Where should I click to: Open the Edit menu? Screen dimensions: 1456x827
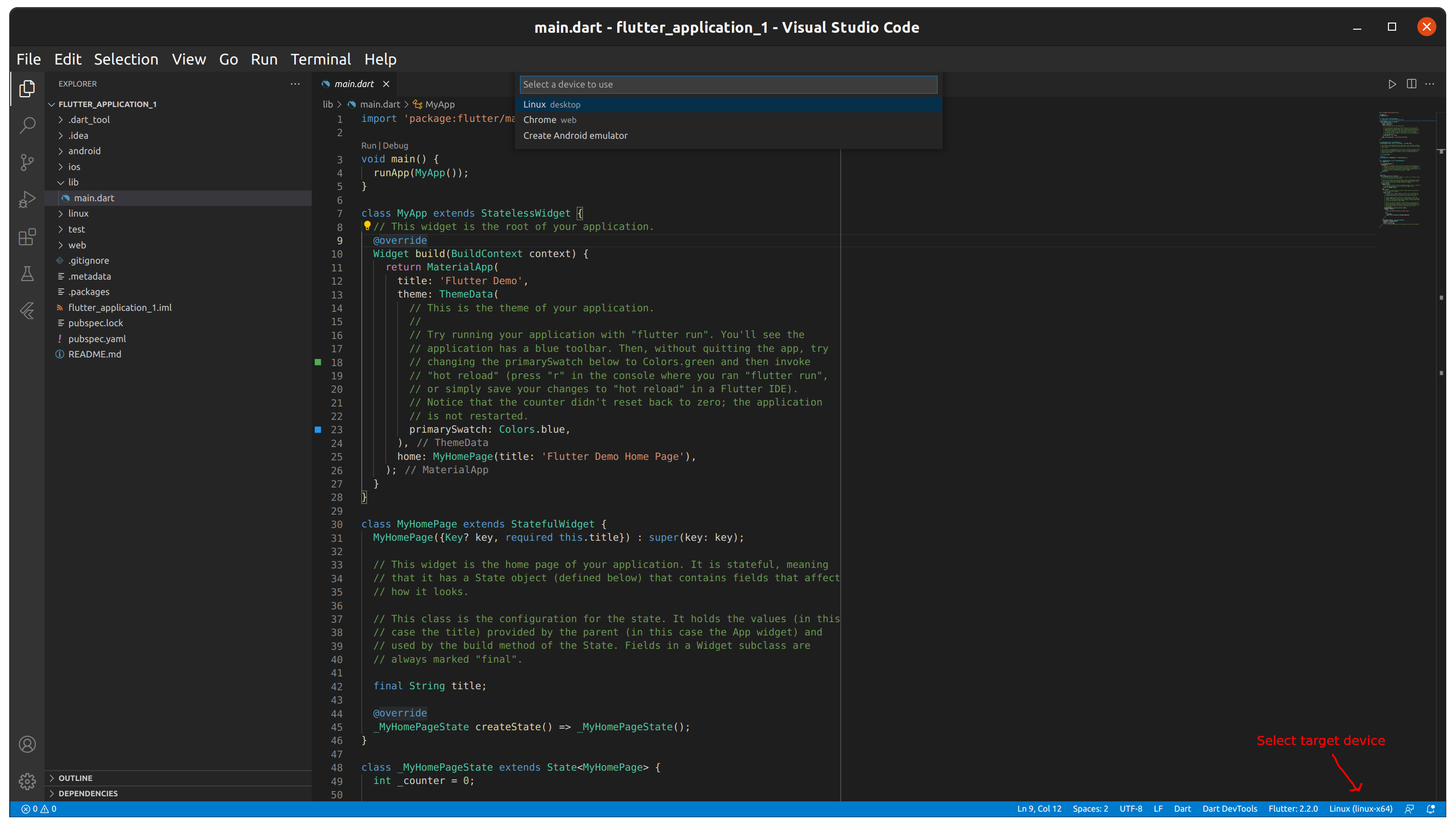[68, 59]
